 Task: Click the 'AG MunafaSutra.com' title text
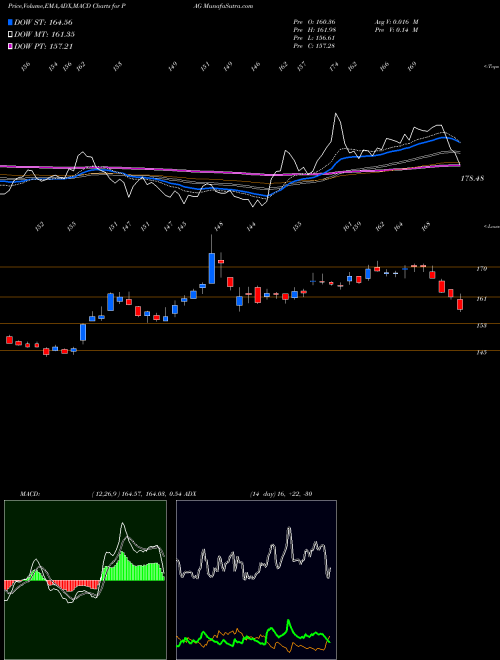(222, 6)
